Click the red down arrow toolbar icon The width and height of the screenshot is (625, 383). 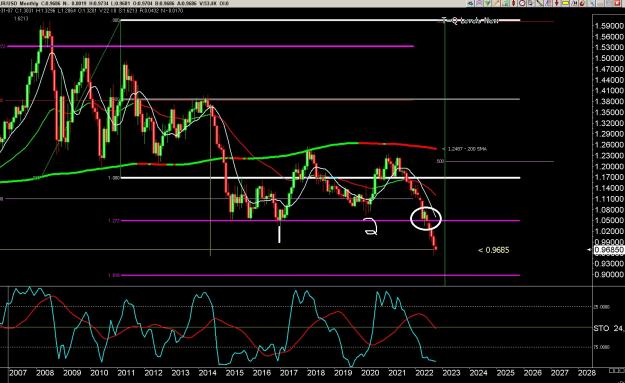click(x=556, y=3)
